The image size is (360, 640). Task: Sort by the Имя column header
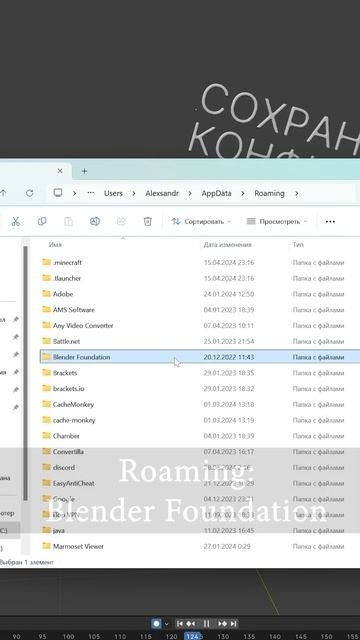pos(55,244)
